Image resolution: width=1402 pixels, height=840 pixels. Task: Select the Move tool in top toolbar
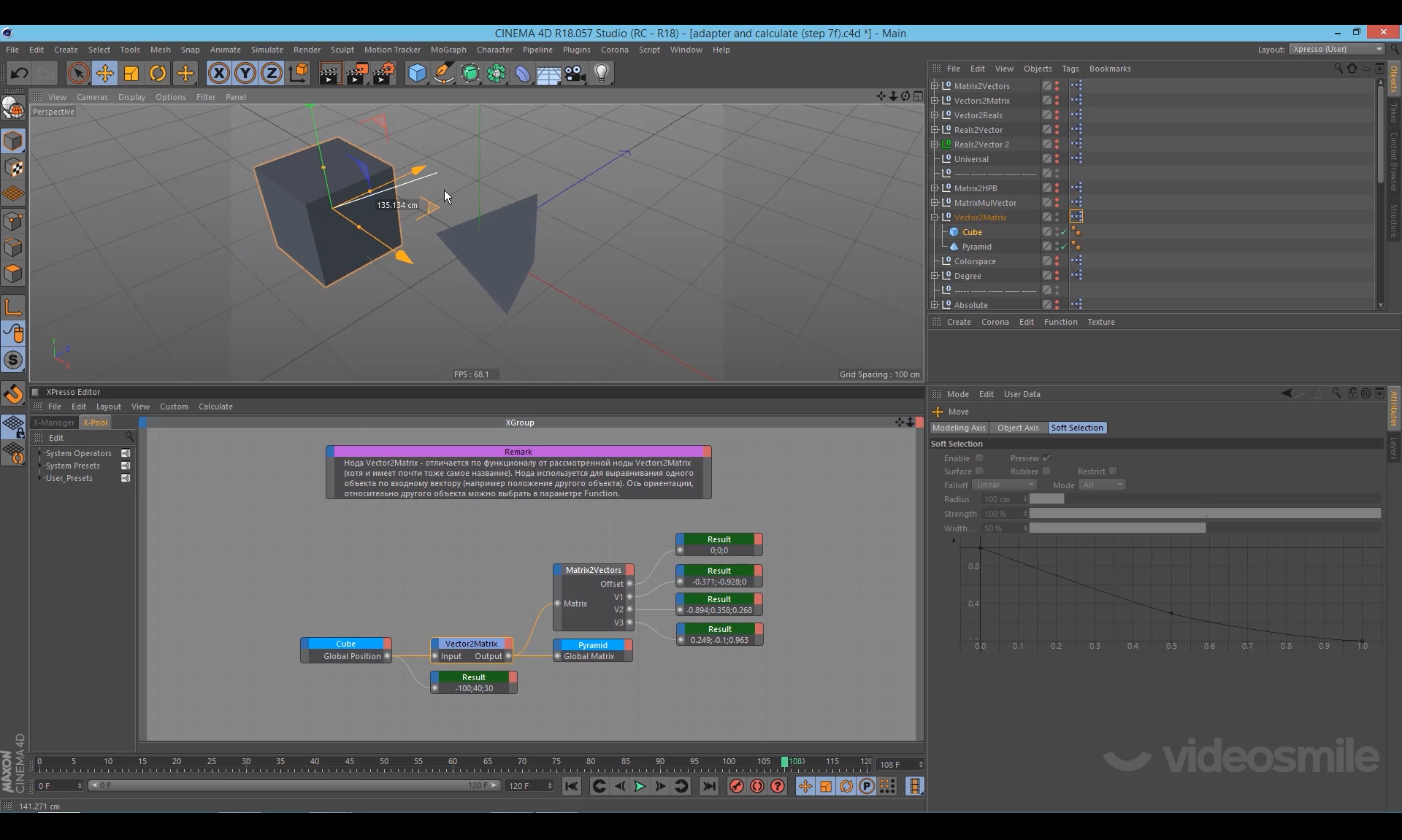pos(105,73)
